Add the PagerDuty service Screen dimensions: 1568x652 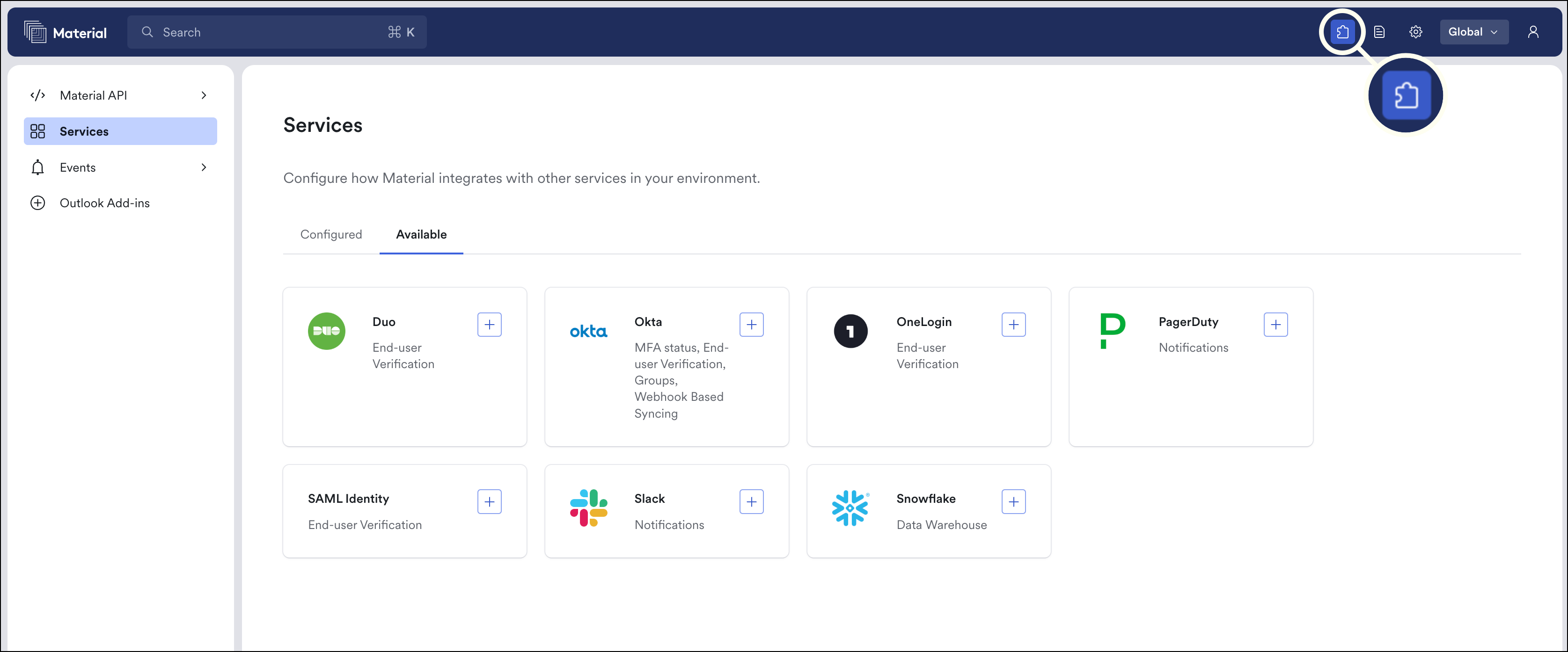[x=1276, y=325]
